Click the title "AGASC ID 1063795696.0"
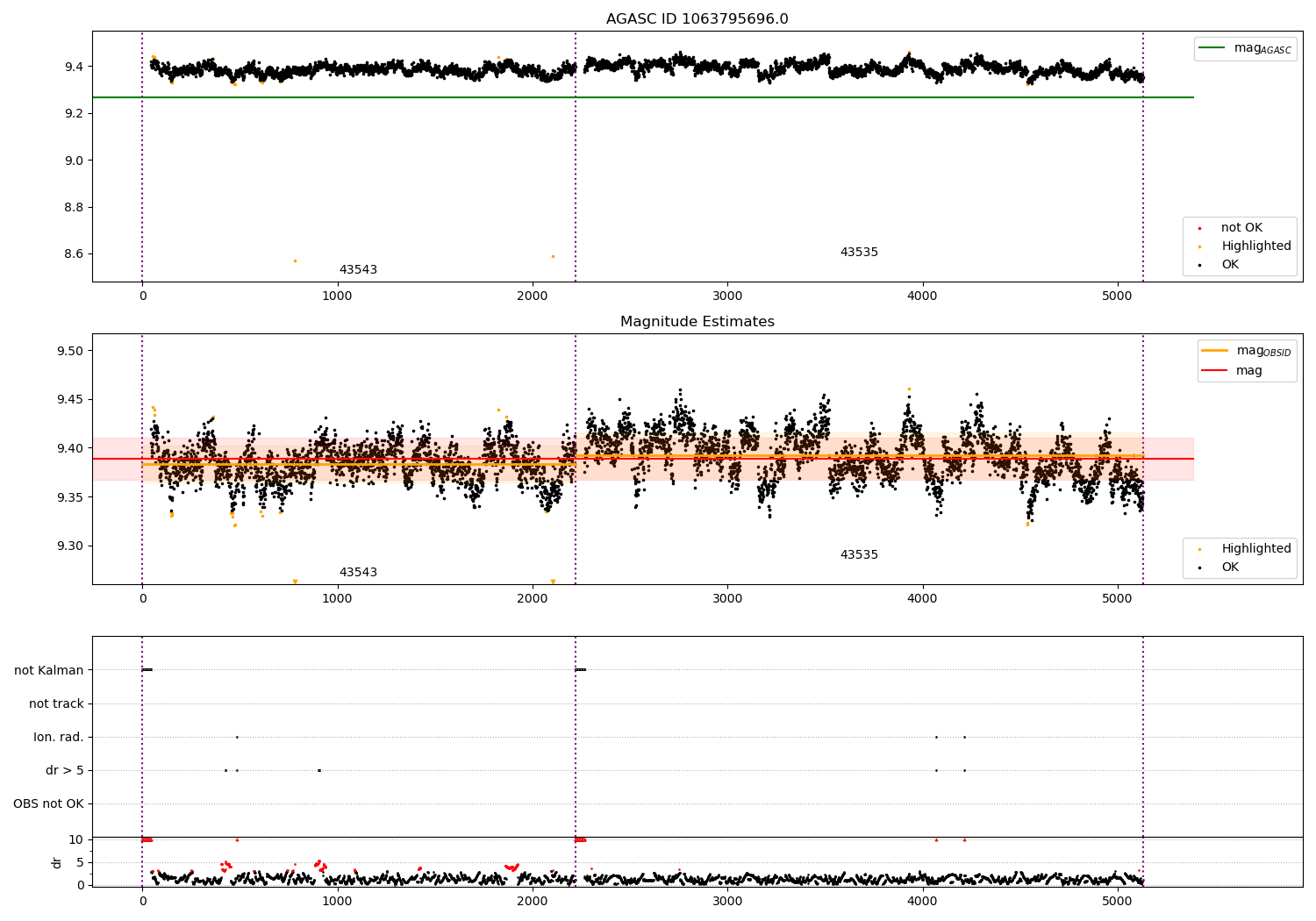1316x921 pixels. click(697, 19)
